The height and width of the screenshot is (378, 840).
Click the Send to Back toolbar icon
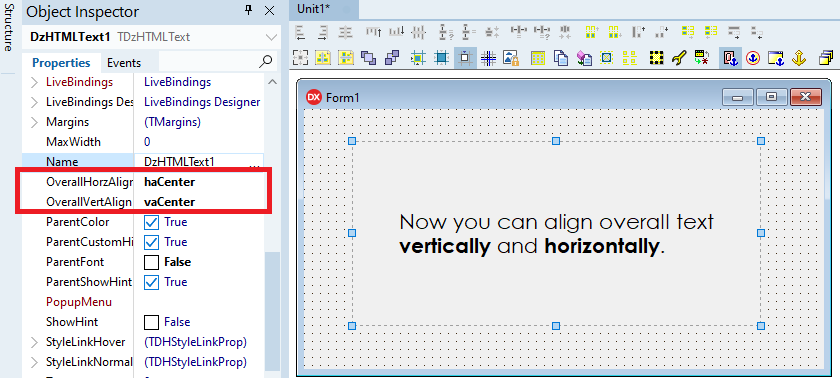pos(392,58)
